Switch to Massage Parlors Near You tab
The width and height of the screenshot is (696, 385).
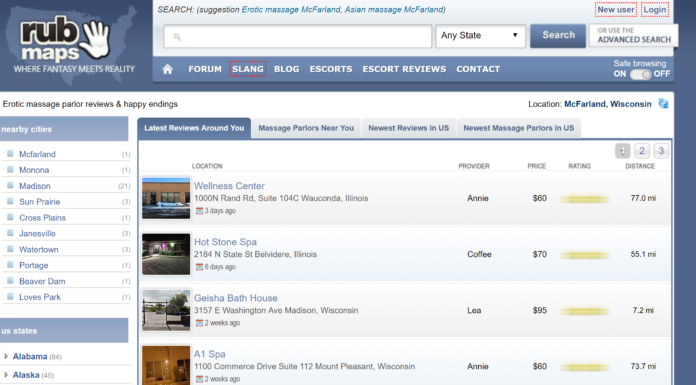coord(306,128)
